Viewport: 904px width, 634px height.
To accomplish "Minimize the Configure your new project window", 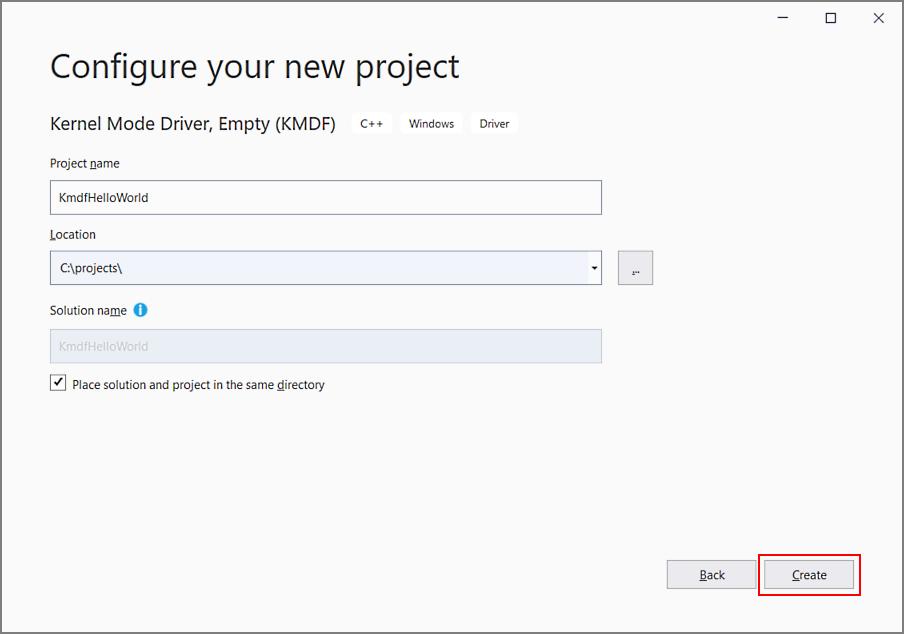I will click(782, 18).
